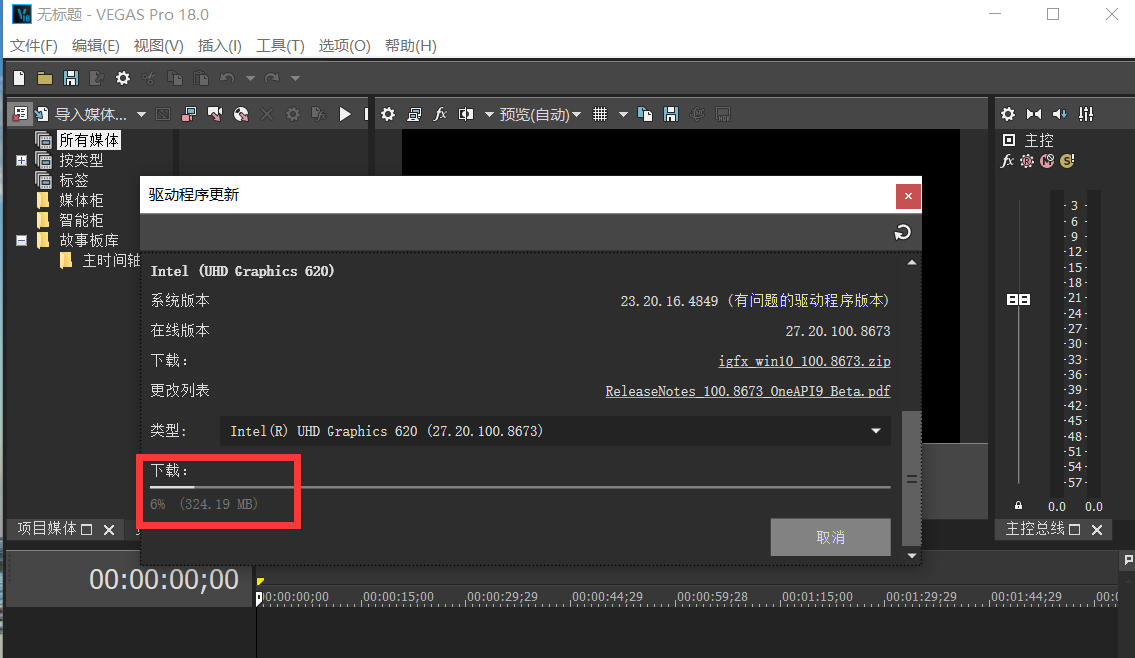Copy snapshot to clipboard icon in preview

click(645, 114)
